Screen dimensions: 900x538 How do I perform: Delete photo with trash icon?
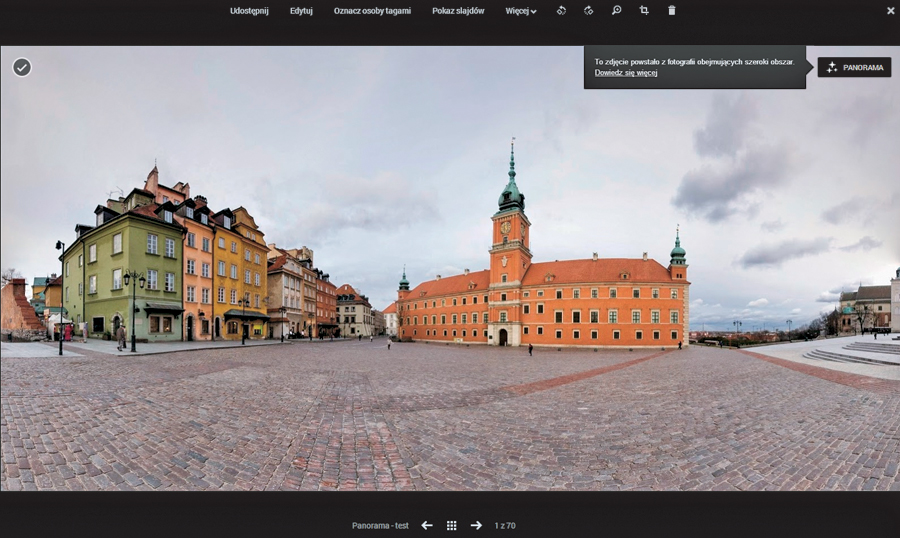672,11
